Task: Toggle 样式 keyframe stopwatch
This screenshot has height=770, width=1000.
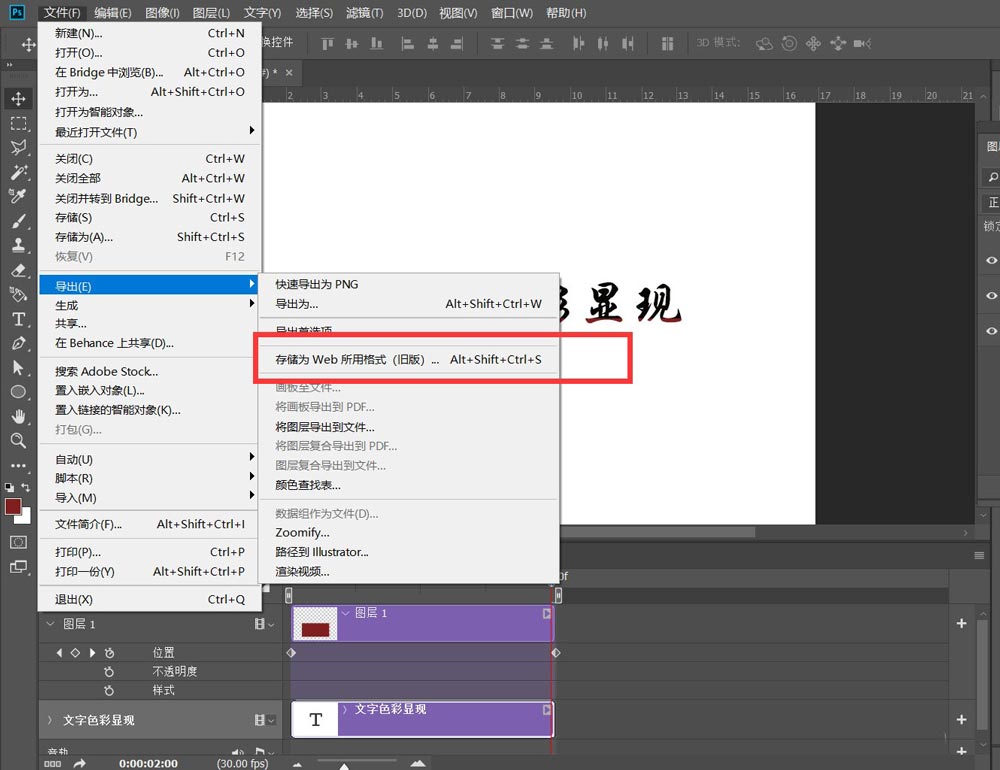Action: pos(109,690)
